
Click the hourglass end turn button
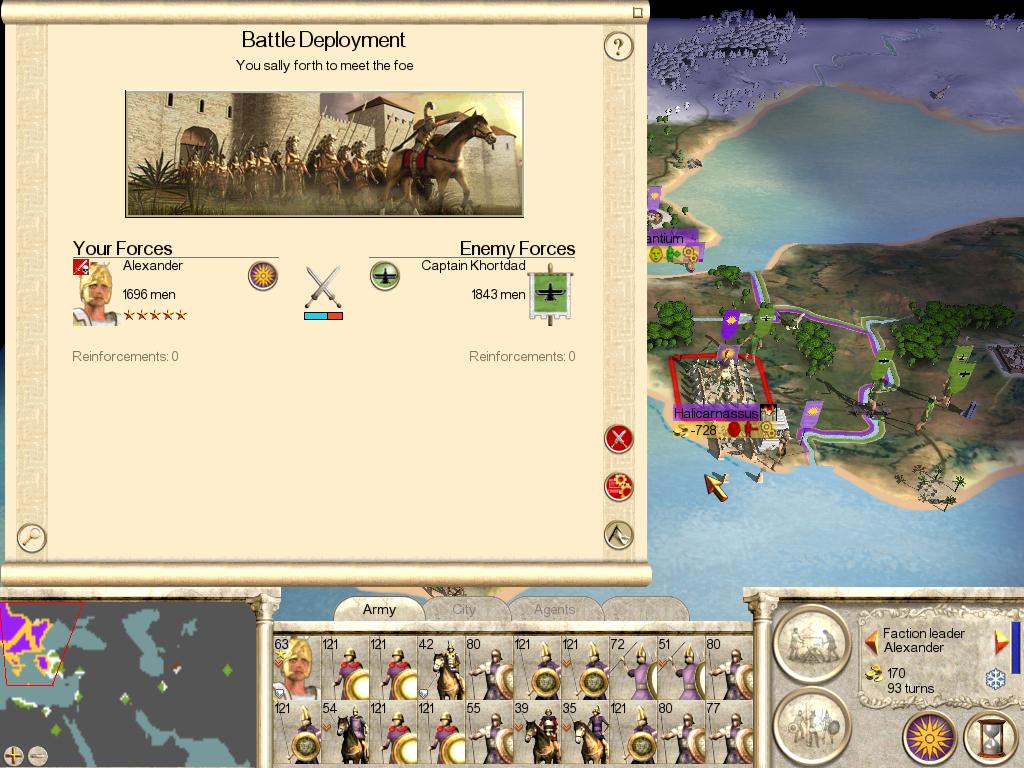[992, 738]
